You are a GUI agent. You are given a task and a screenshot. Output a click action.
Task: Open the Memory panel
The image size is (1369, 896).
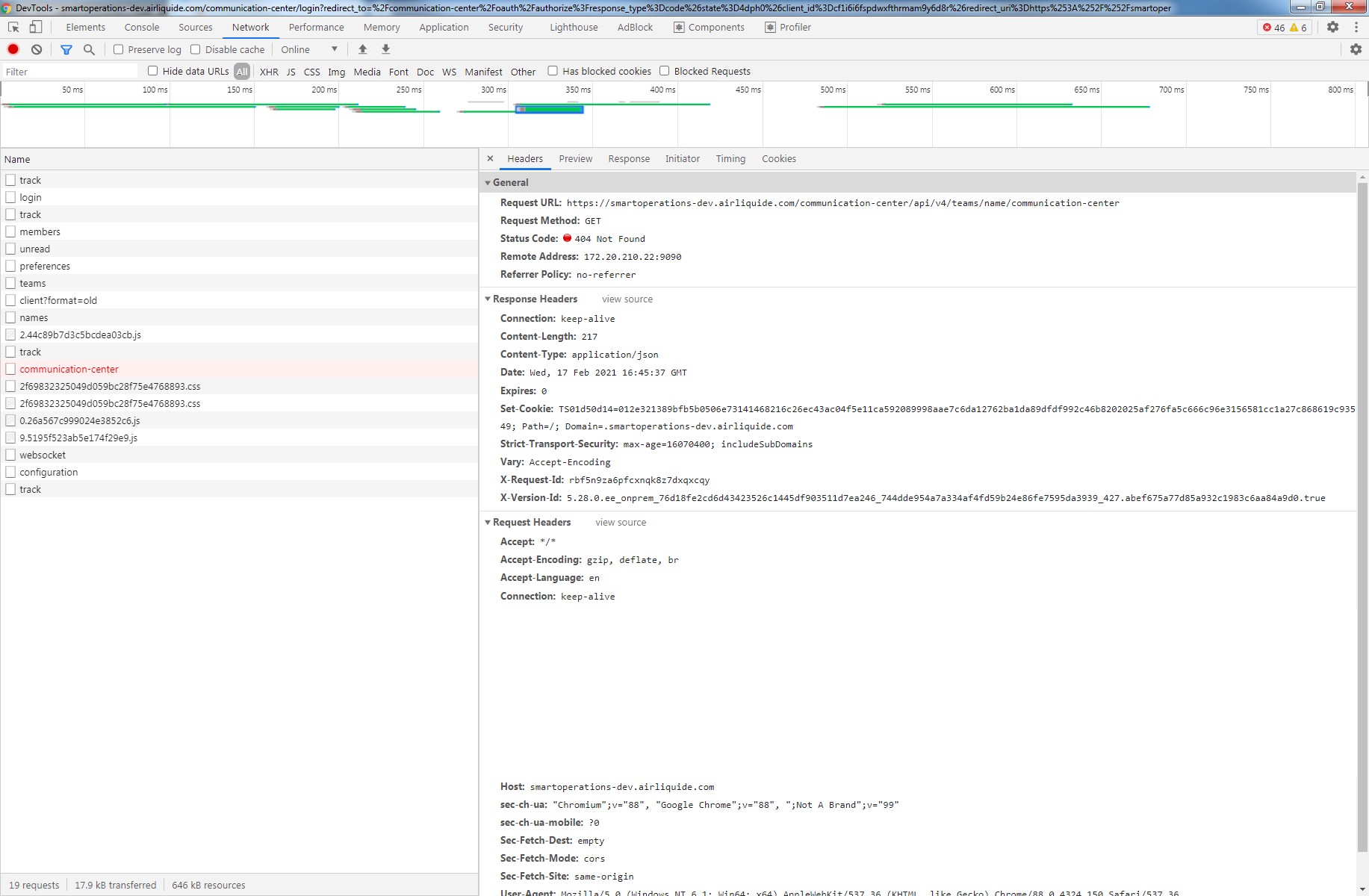point(382,27)
